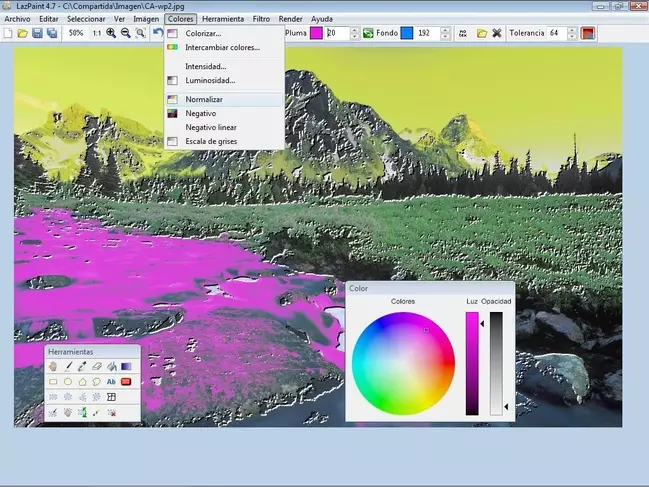Click Colorizar... menu entry
The image size is (649, 487).
click(204, 33)
